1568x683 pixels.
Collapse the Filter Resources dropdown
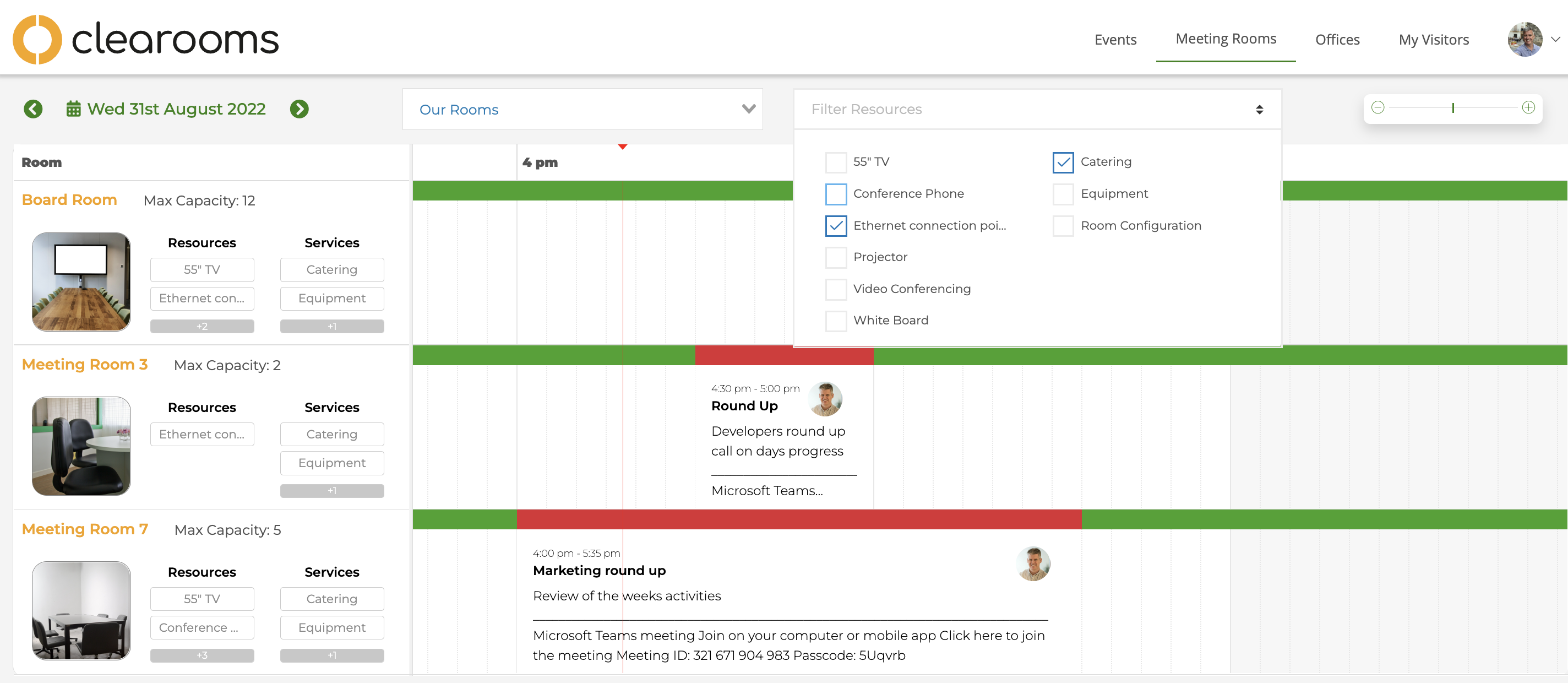1259,109
